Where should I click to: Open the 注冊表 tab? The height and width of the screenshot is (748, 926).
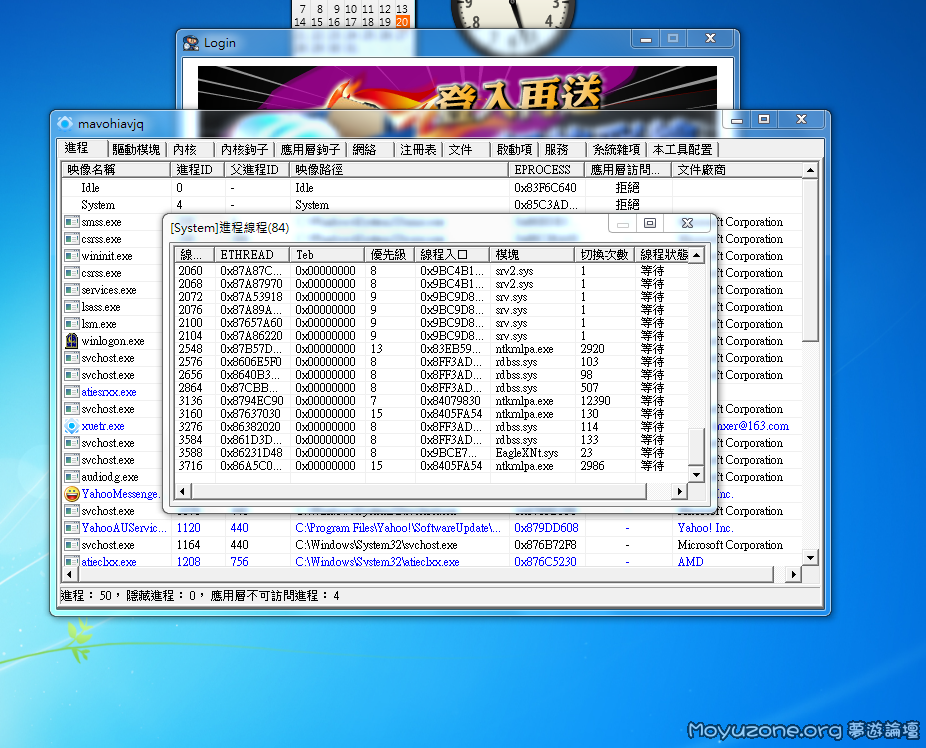tap(418, 149)
